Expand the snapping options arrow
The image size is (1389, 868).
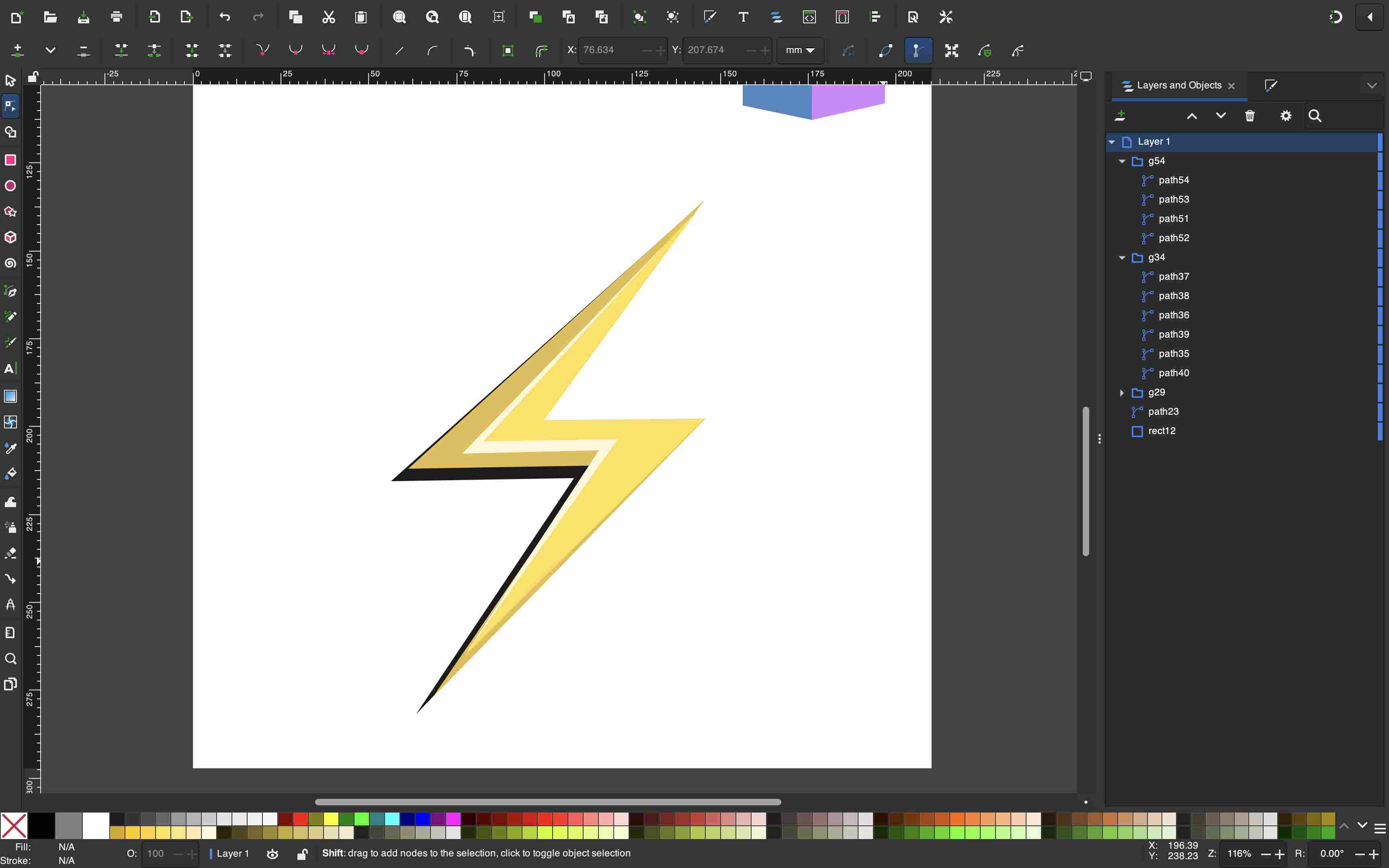1370,17
